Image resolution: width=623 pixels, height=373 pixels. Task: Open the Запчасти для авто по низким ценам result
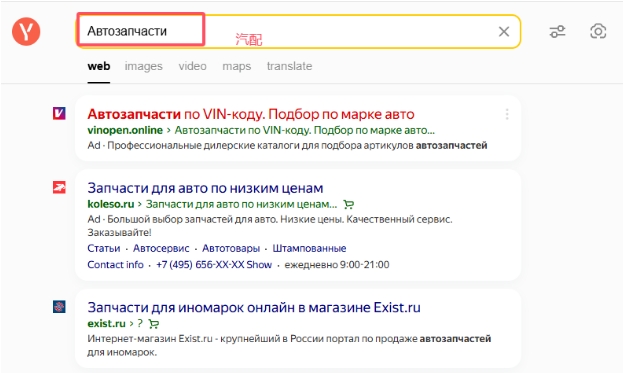click(205, 188)
